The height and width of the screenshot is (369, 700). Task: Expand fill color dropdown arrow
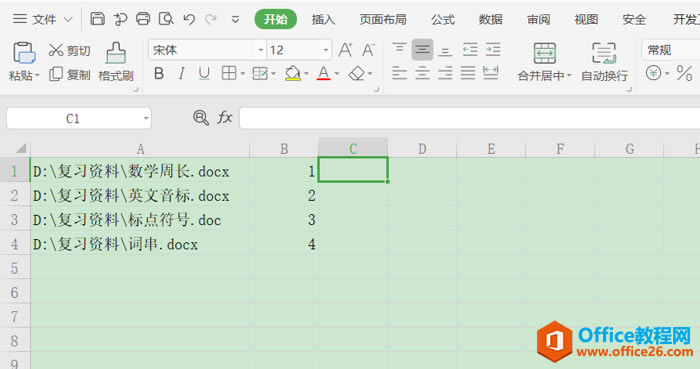(306, 74)
